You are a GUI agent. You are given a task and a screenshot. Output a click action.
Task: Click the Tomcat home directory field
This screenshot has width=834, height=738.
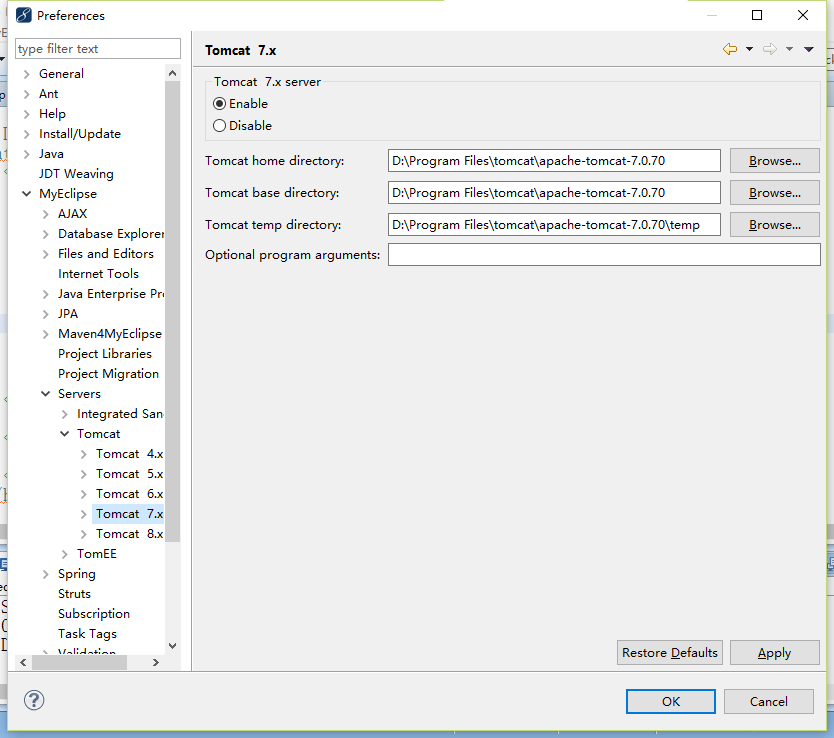(x=554, y=161)
